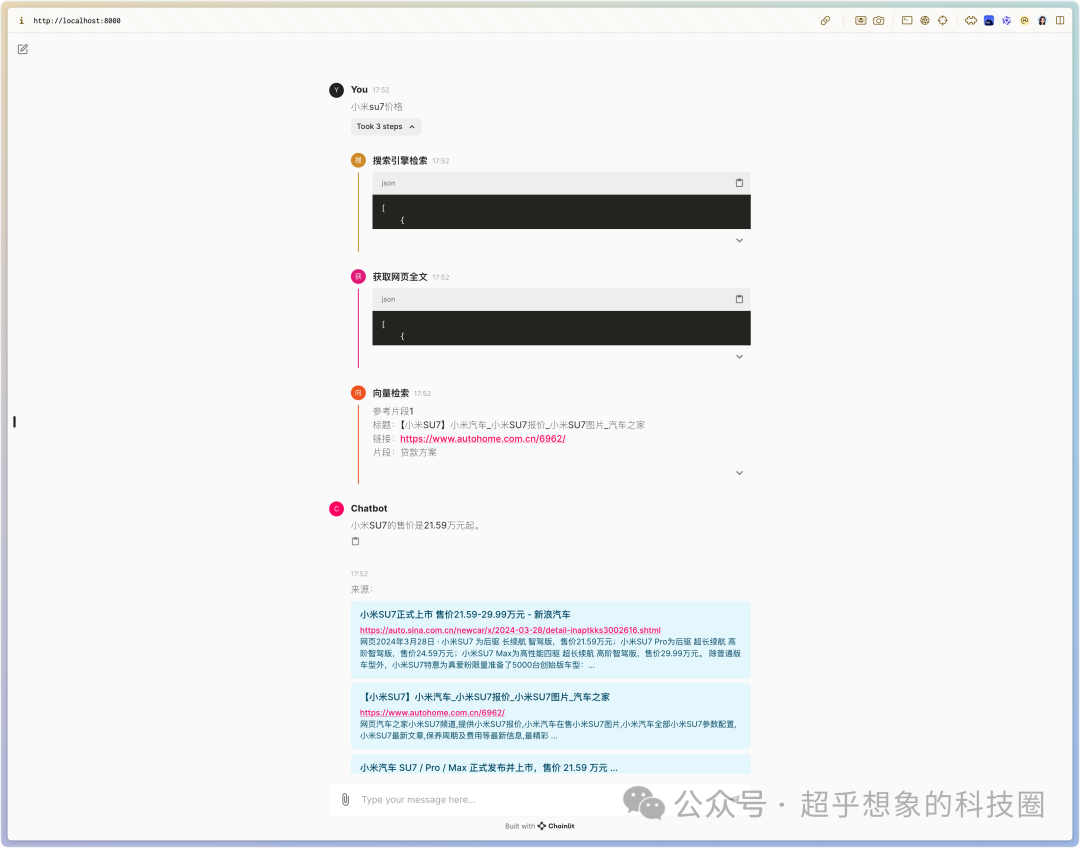Click the blue square extension icon
The image size is (1080, 848).
[x=988, y=21]
